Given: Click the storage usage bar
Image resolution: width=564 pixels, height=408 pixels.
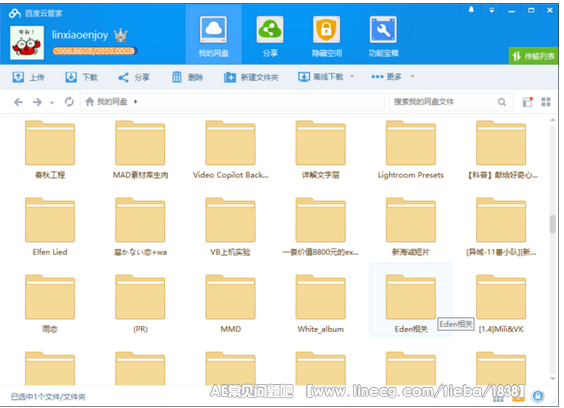Looking at the screenshot, I should [x=94, y=51].
